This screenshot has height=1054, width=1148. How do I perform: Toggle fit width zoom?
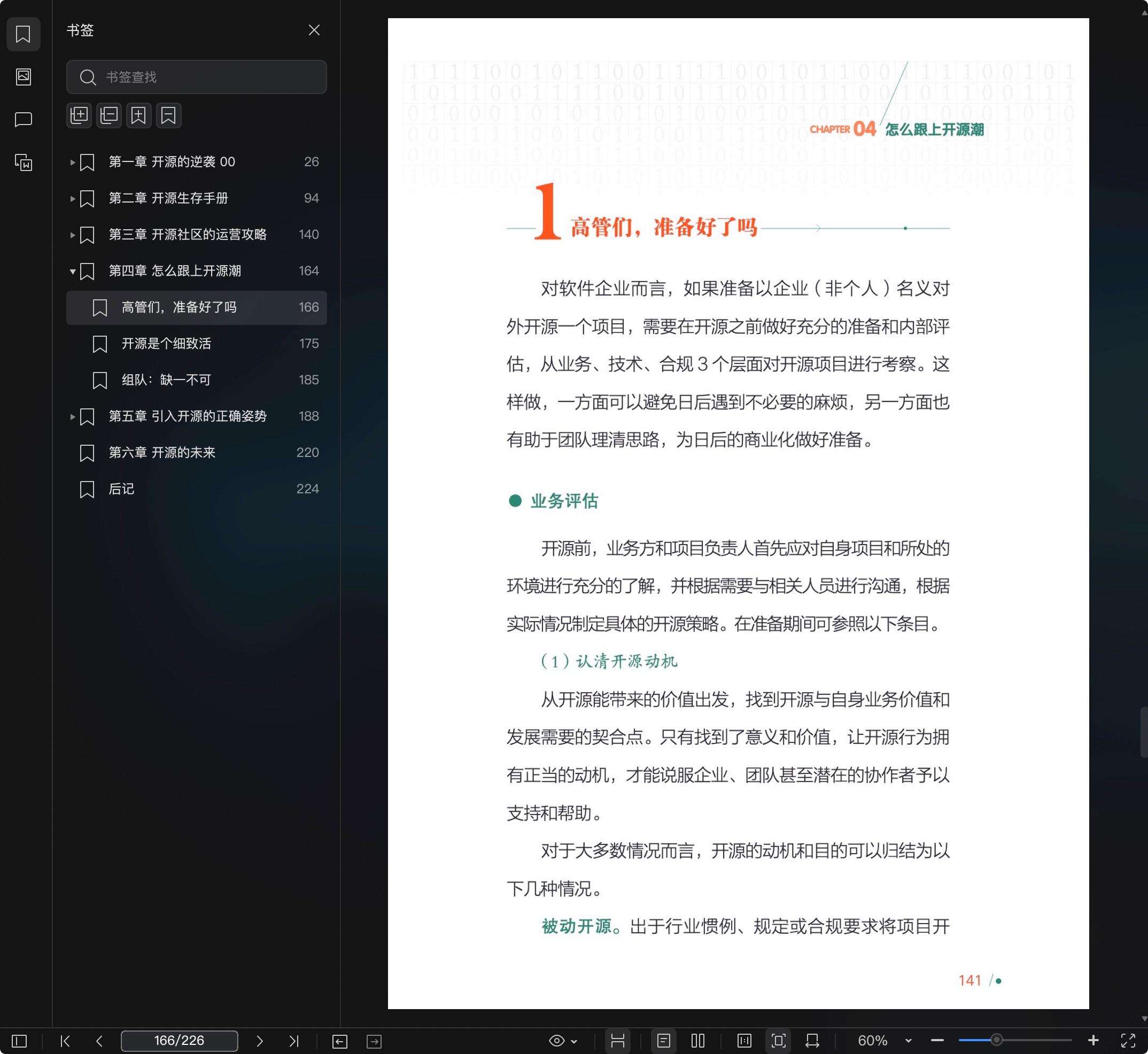[x=813, y=1041]
